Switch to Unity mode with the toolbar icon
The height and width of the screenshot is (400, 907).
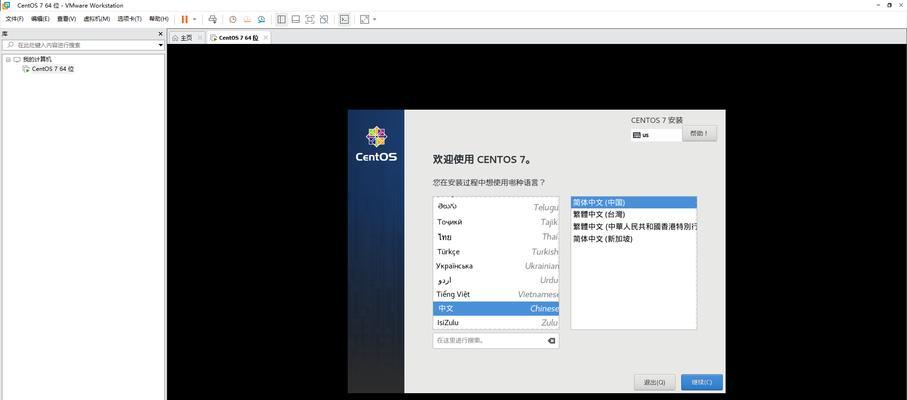coord(324,19)
